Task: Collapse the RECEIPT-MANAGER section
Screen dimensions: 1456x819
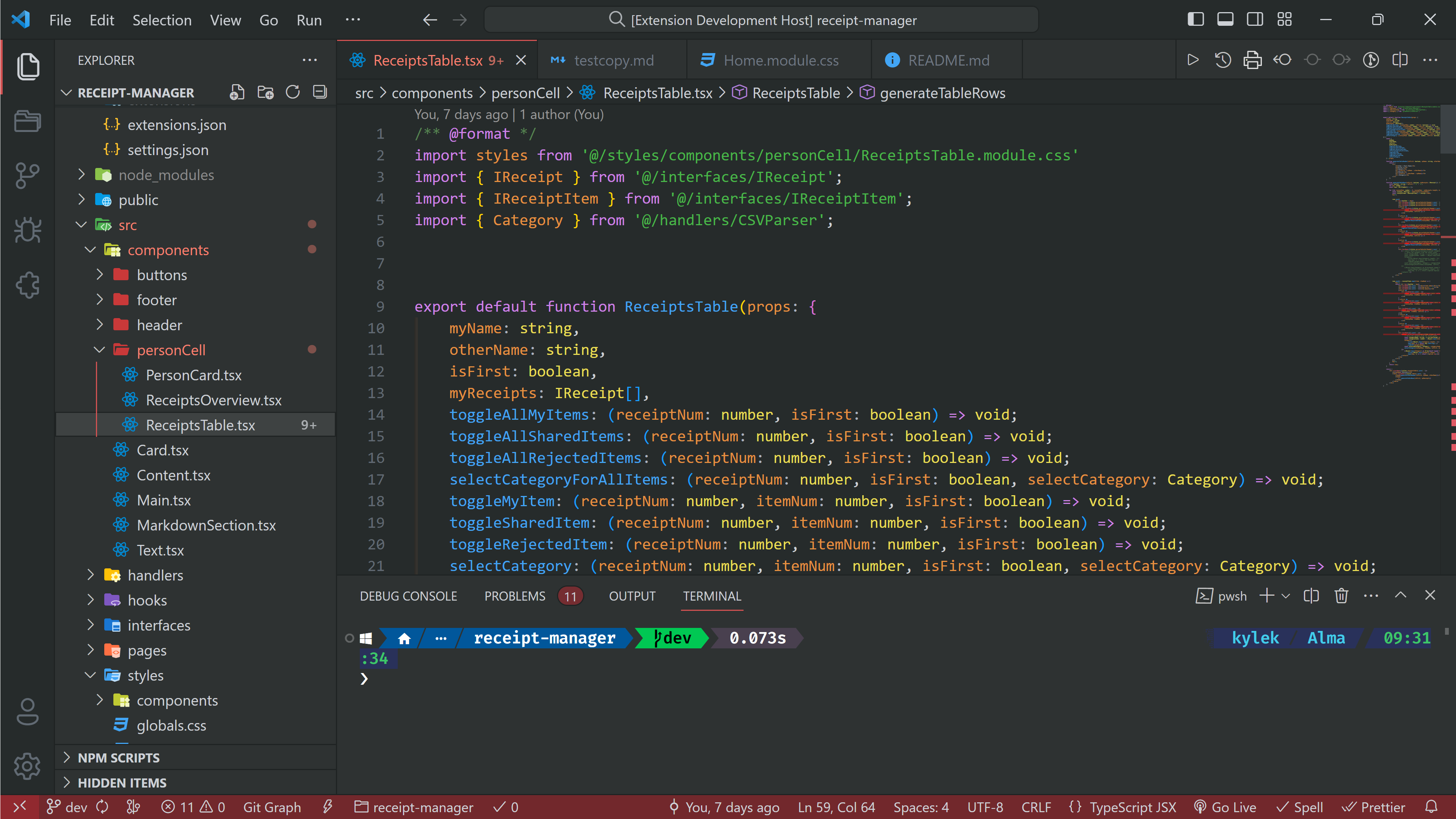Action: (66, 93)
